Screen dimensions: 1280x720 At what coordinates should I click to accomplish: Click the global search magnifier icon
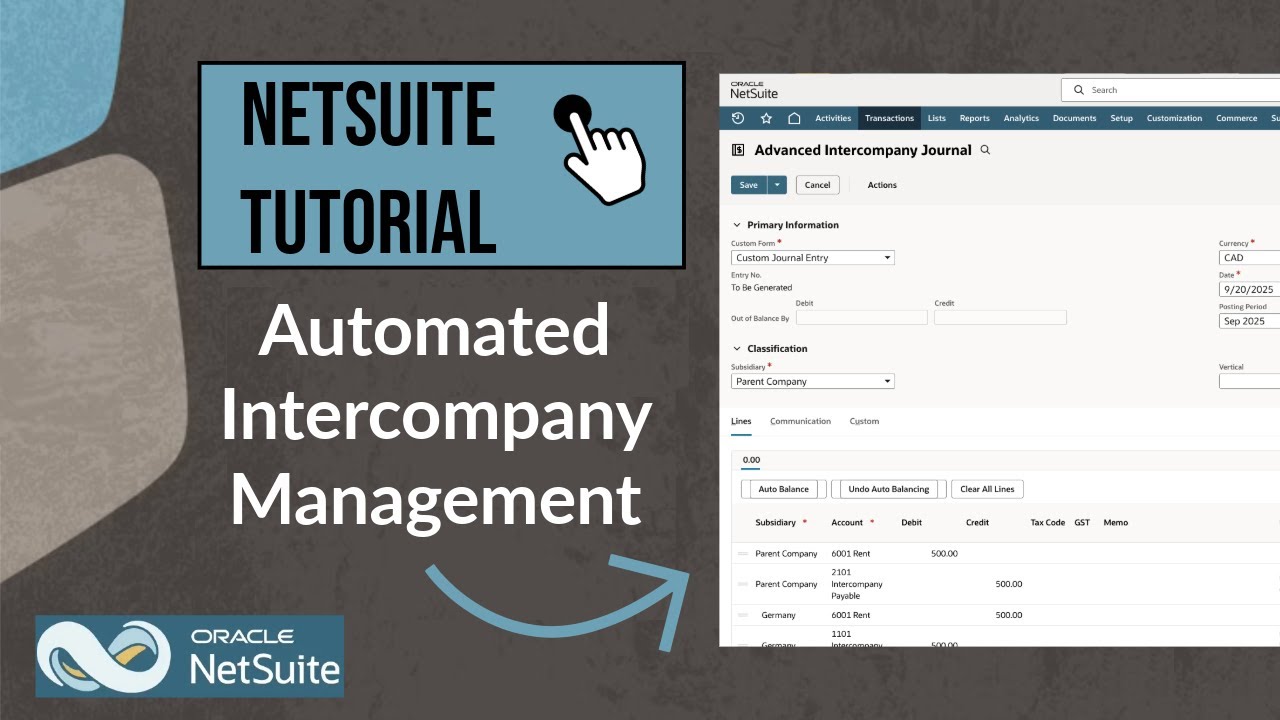click(x=1079, y=90)
